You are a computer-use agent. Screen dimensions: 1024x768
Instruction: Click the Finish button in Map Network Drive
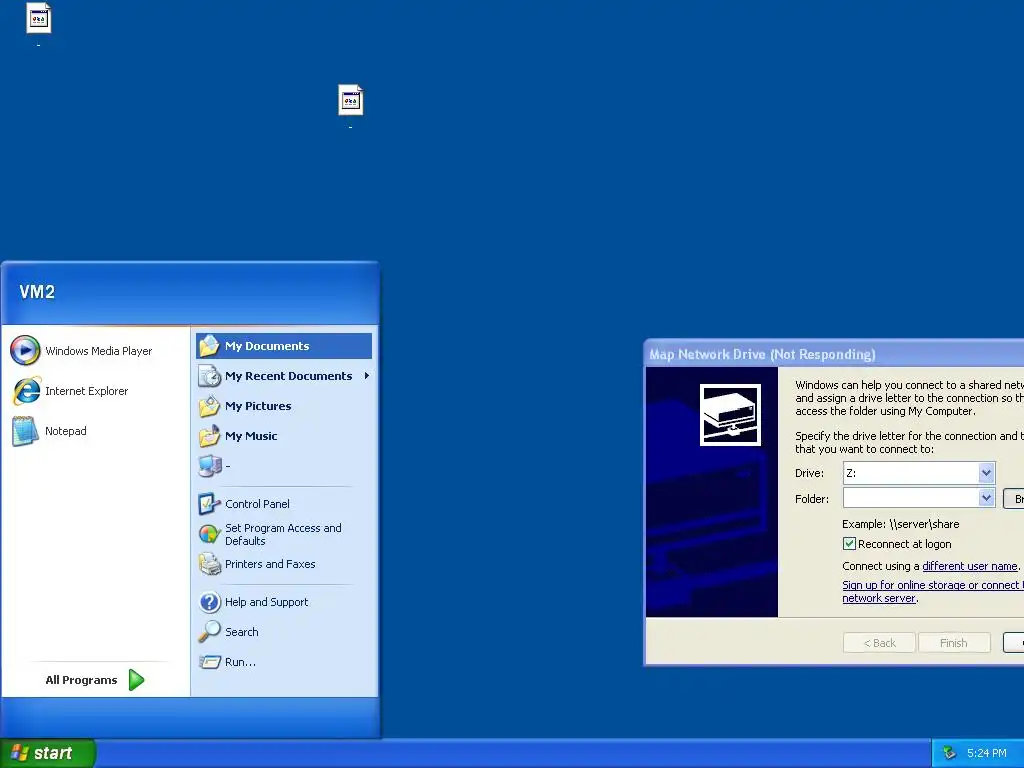(x=953, y=643)
